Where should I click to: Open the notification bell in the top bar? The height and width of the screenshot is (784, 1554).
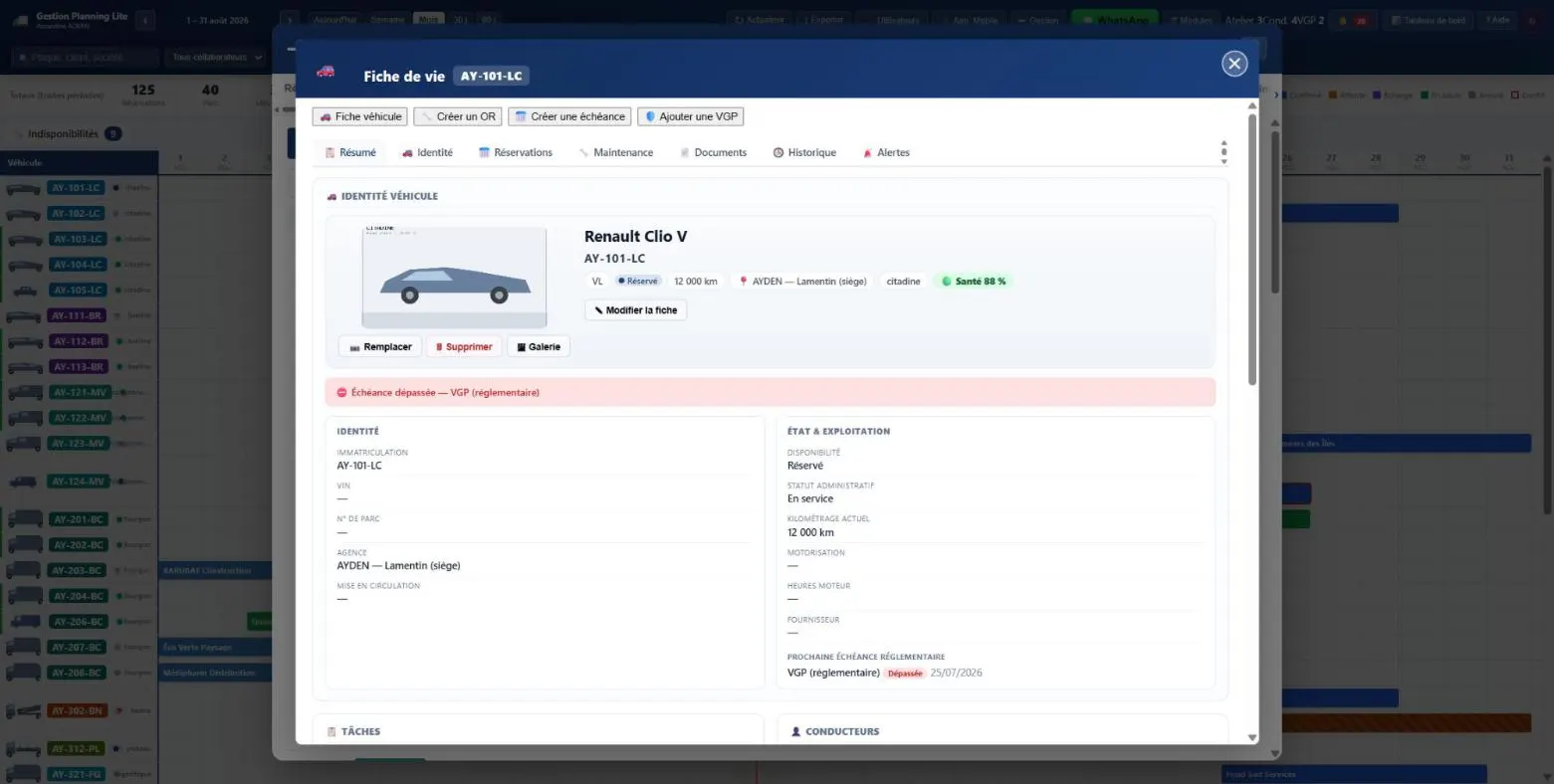(1354, 20)
